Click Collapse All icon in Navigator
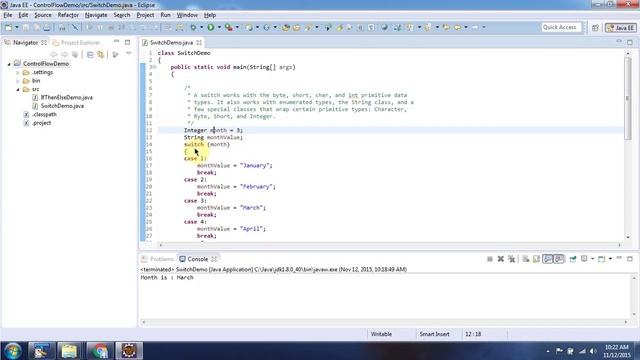640x360 pixels. coord(90,54)
